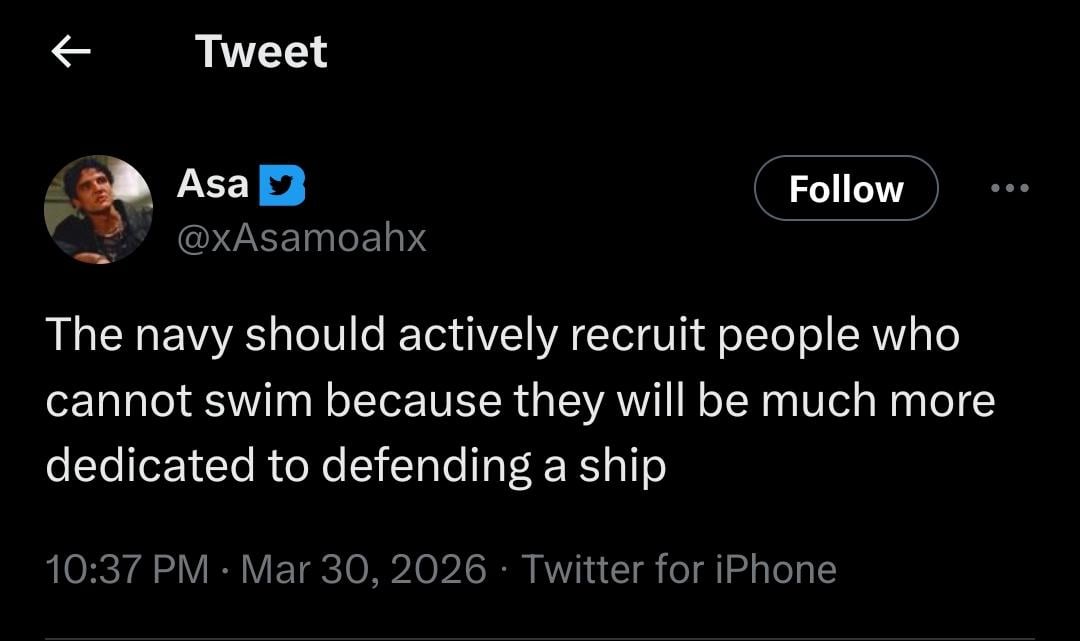Screen dimensions: 1080x641
Task: Open the Twitter for iPhone source label
Action: point(679,569)
